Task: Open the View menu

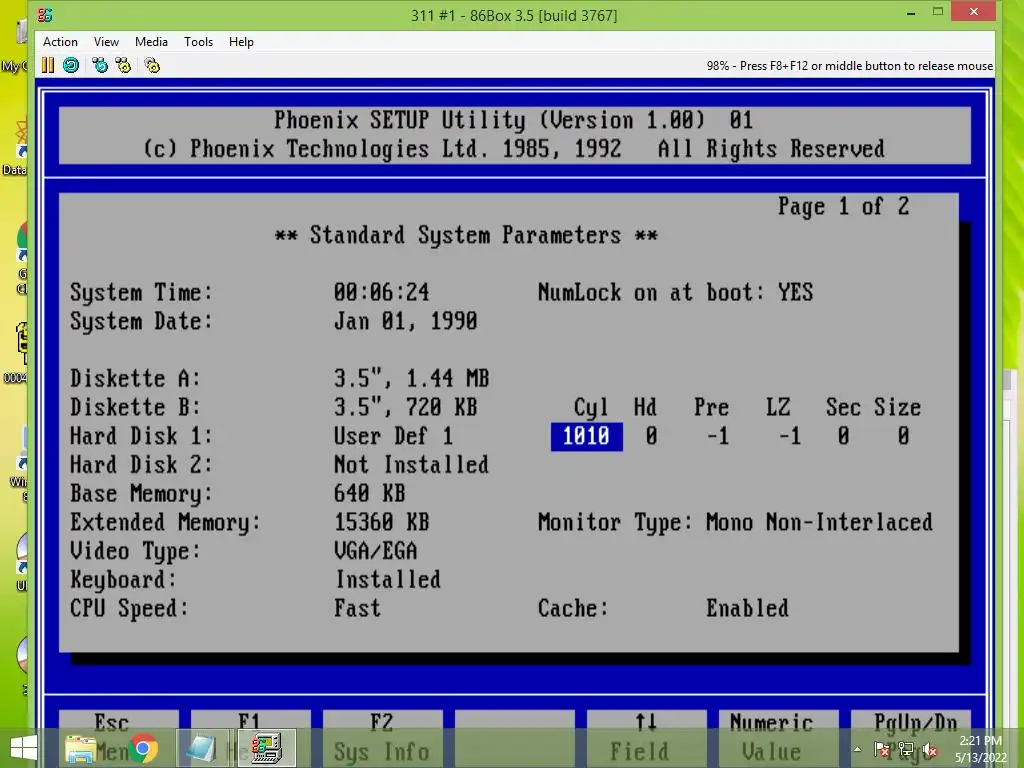Action: tap(106, 42)
